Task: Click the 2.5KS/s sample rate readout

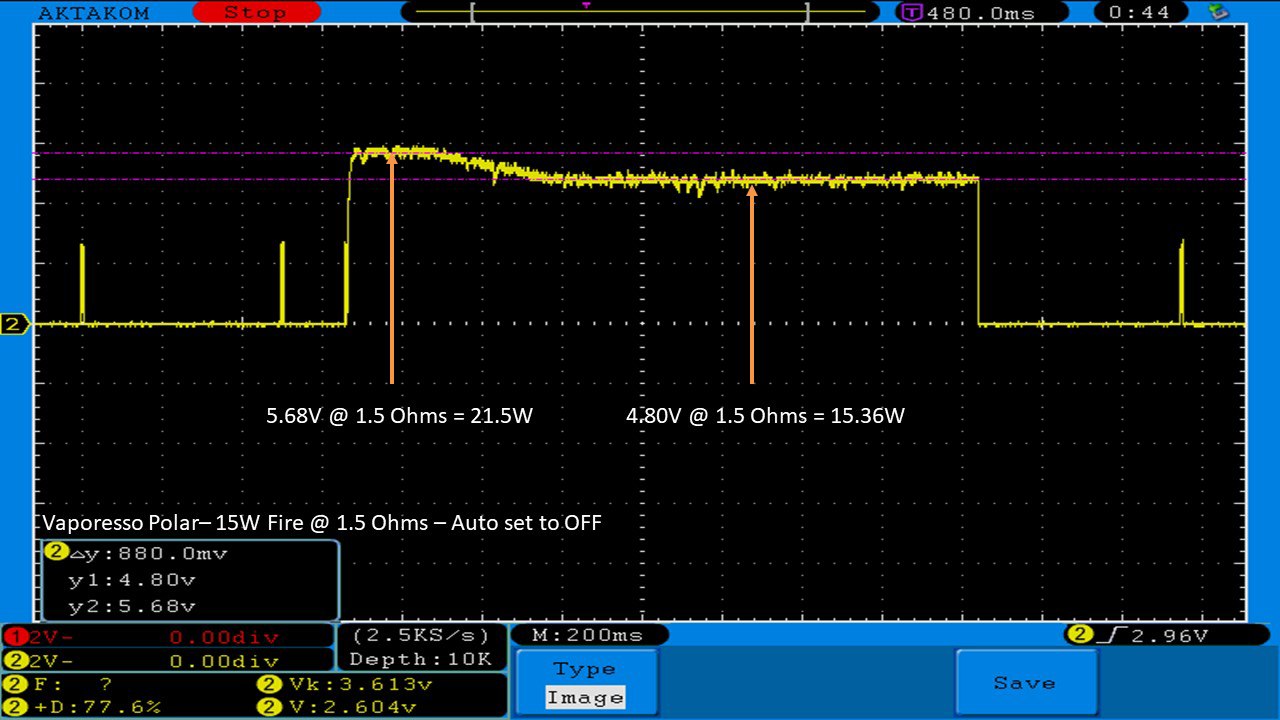Action: (x=421, y=635)
